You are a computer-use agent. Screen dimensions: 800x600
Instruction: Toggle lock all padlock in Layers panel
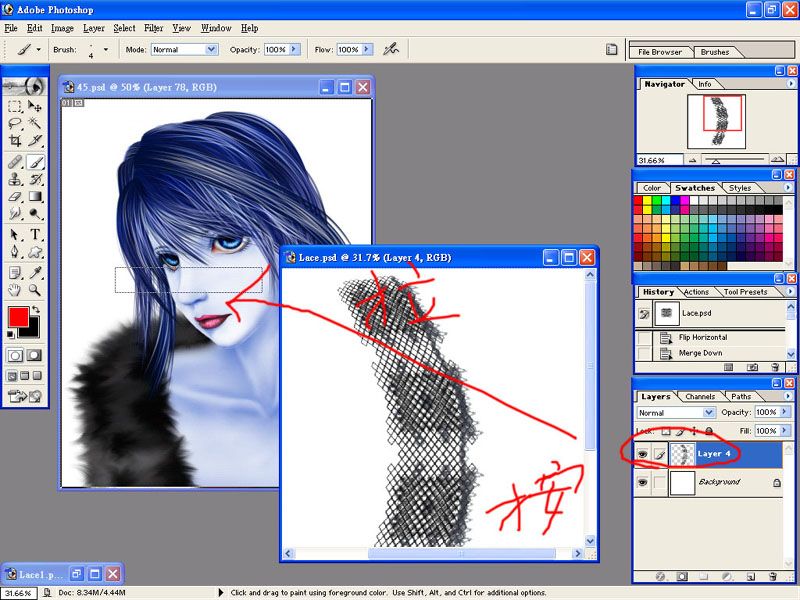tap(709, 432)
